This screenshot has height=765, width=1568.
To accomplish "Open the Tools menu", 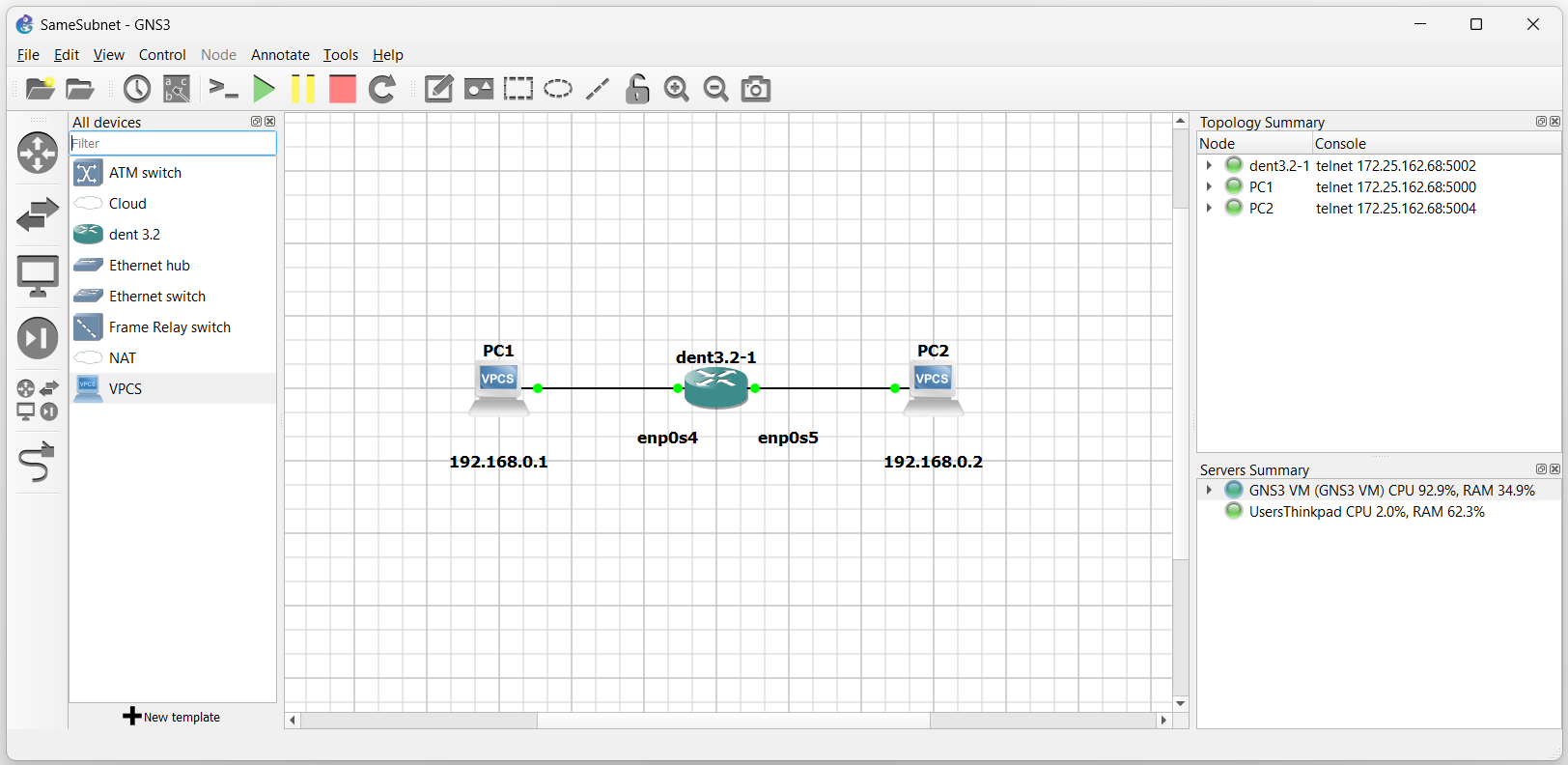I will 341,55.
